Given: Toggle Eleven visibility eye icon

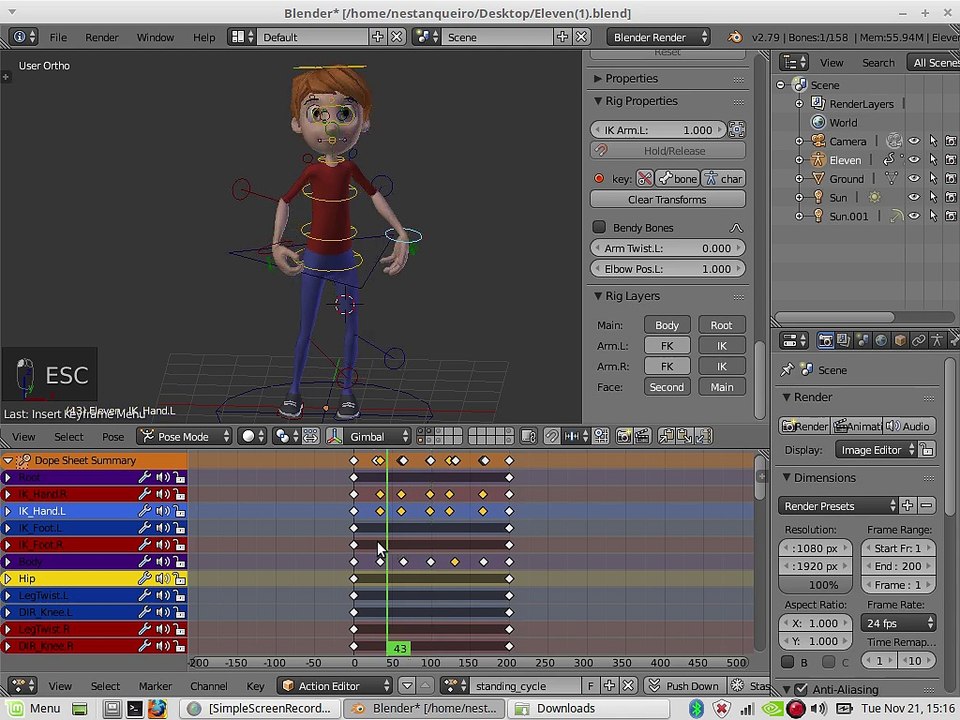Looking at the screenshot, I should pyautogui.click(x=913, y=160).
